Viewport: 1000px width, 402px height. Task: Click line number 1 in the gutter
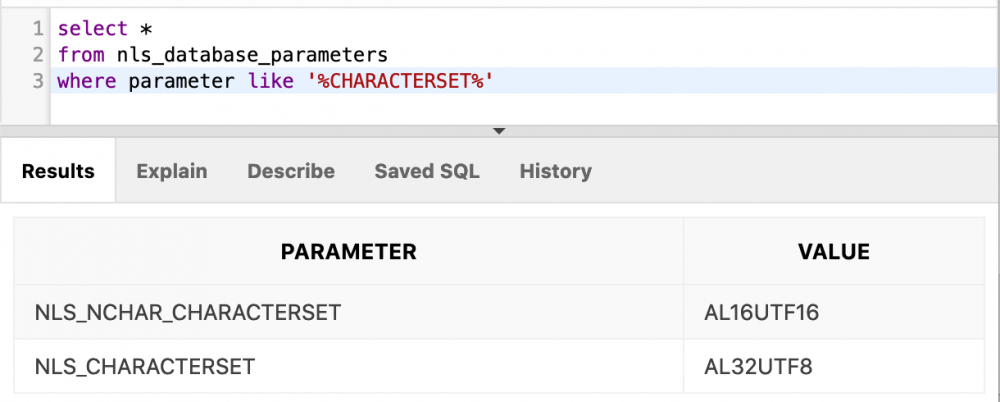click(x=37, y=29)
